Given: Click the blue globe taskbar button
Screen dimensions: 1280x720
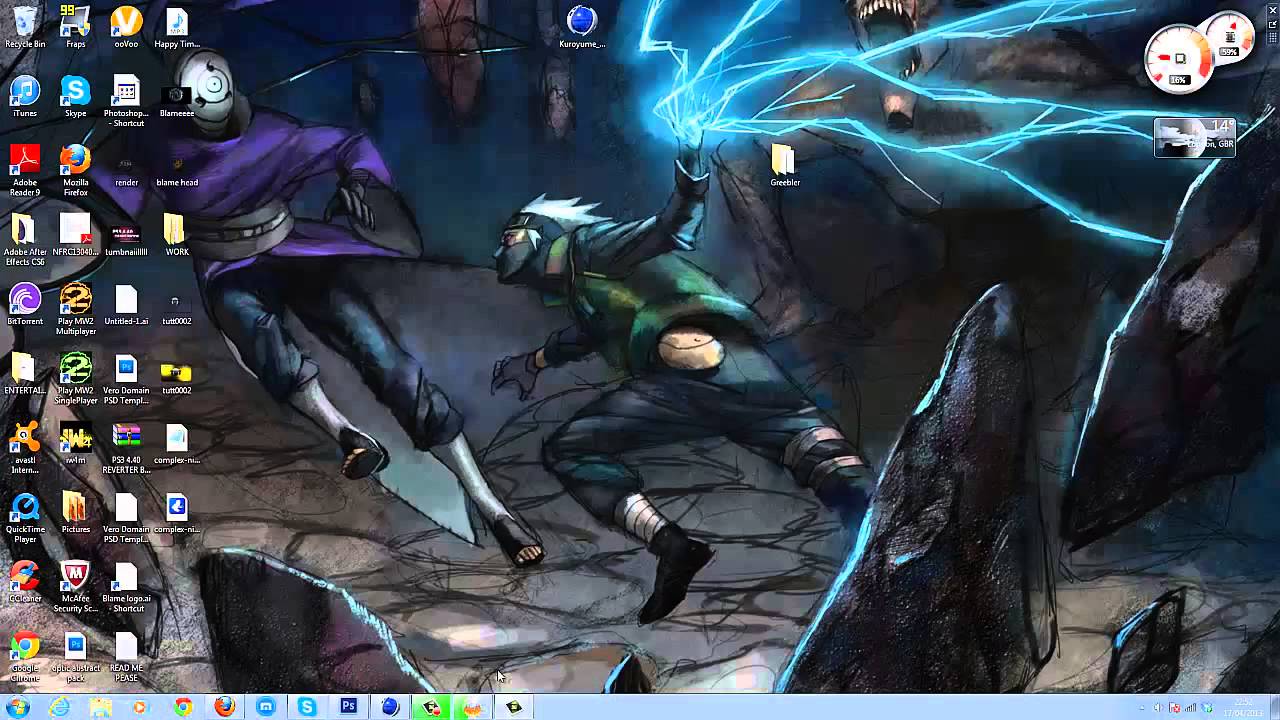Looking at the screenshot, I should tap(390, 707).
